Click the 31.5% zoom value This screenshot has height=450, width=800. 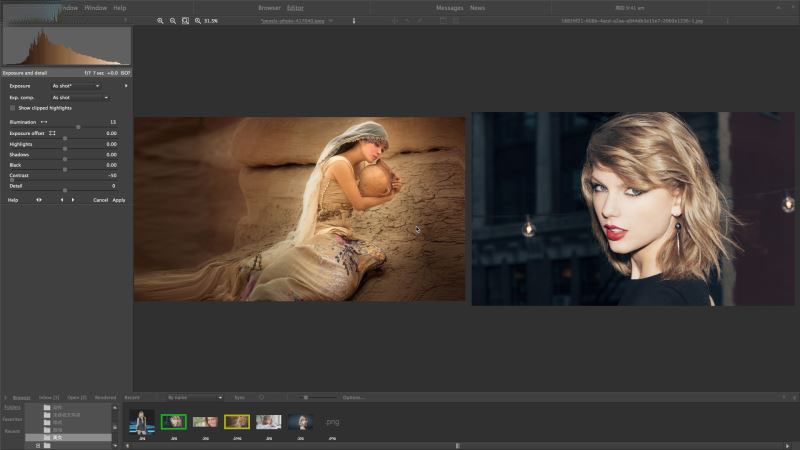tap(211, 21)
